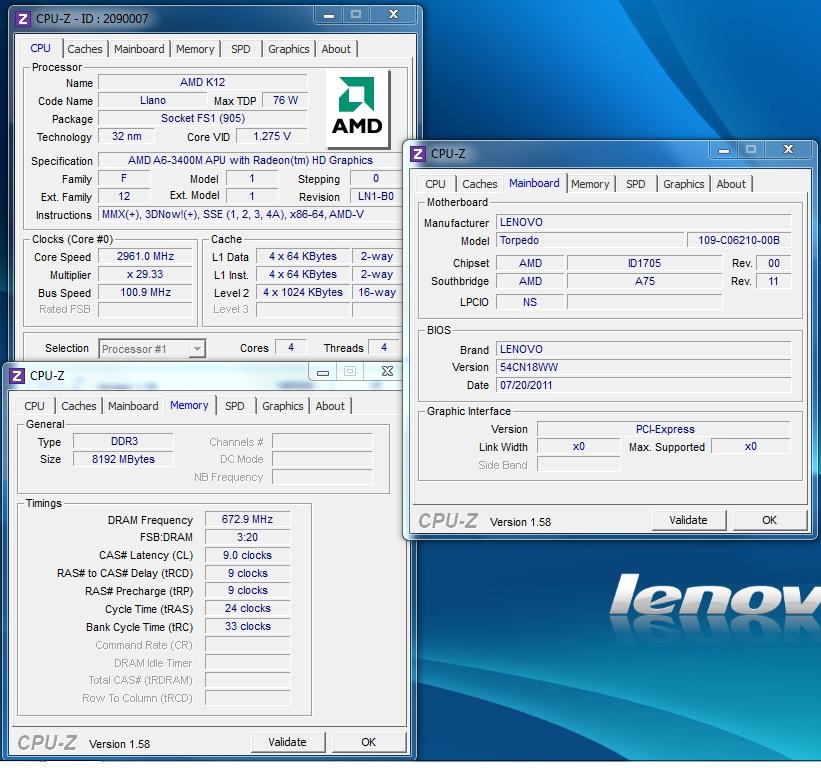
Task: Open SPD tab in Memory window
Action: [x=235, y=406]
